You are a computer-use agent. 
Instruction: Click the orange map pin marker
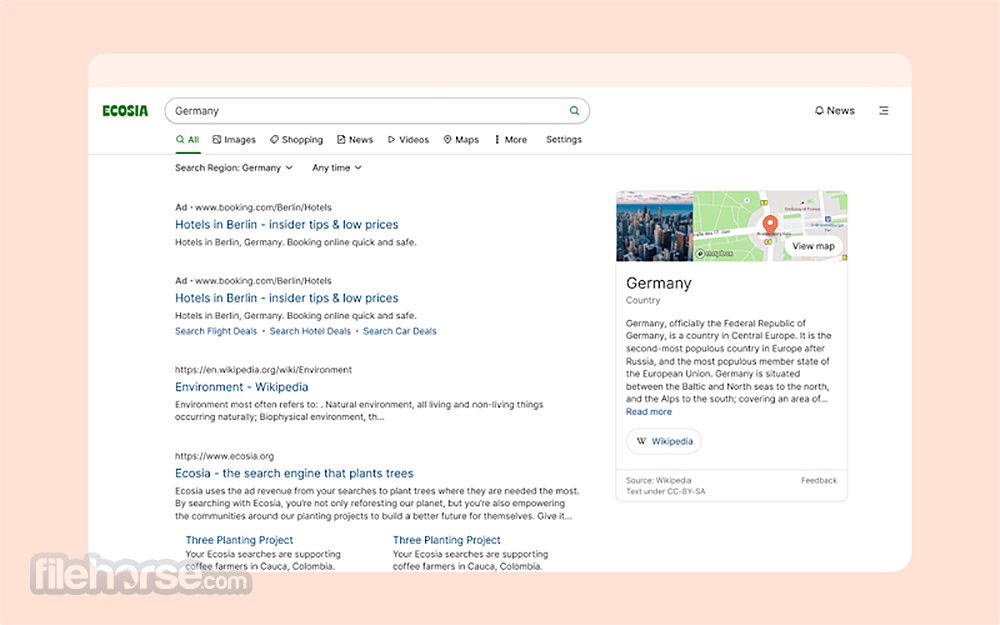(x=770, y=224)
